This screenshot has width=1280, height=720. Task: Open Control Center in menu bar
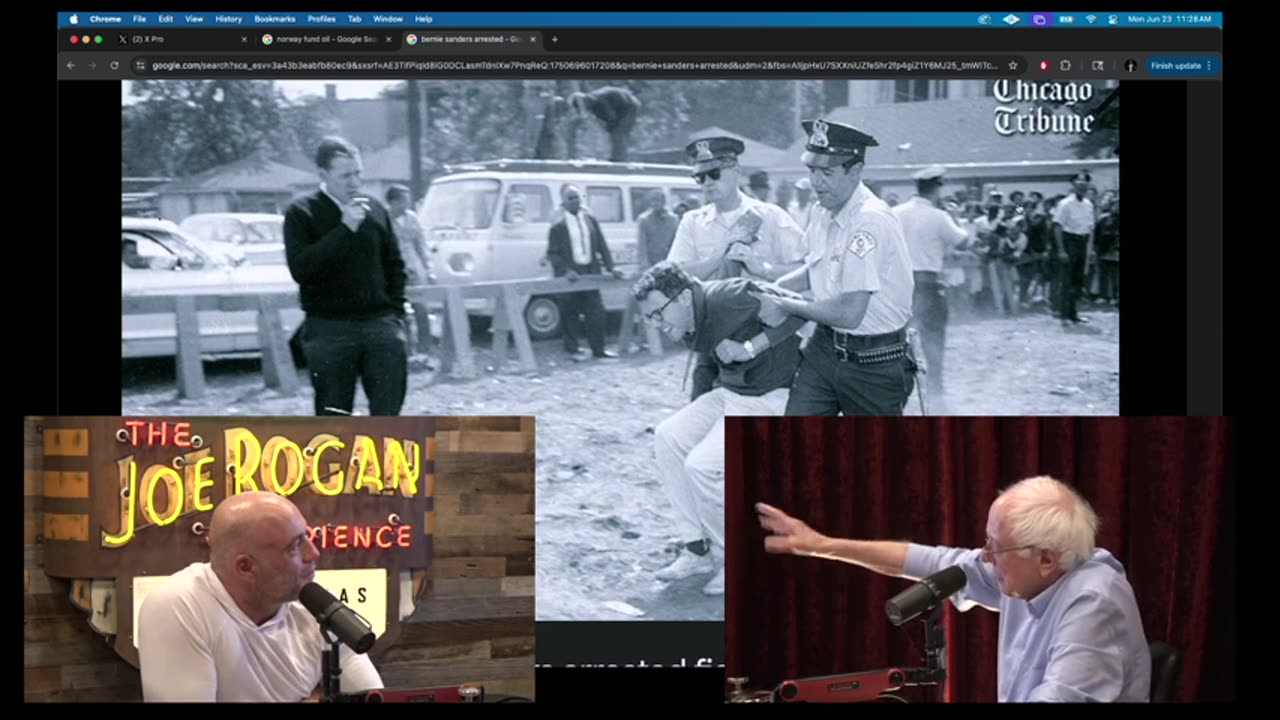coord(1113,19)
